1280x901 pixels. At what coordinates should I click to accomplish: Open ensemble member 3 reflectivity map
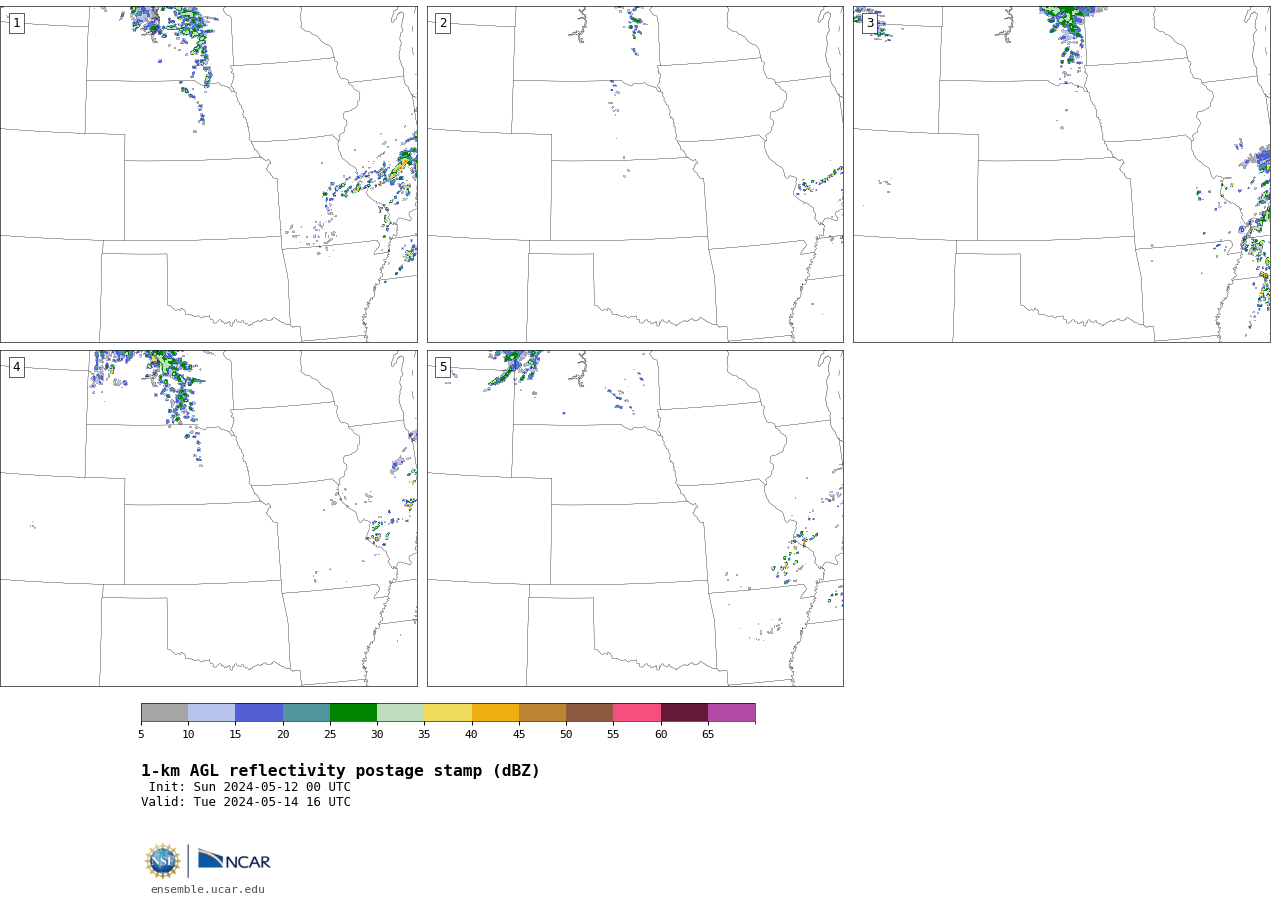tap(1061, 174)
